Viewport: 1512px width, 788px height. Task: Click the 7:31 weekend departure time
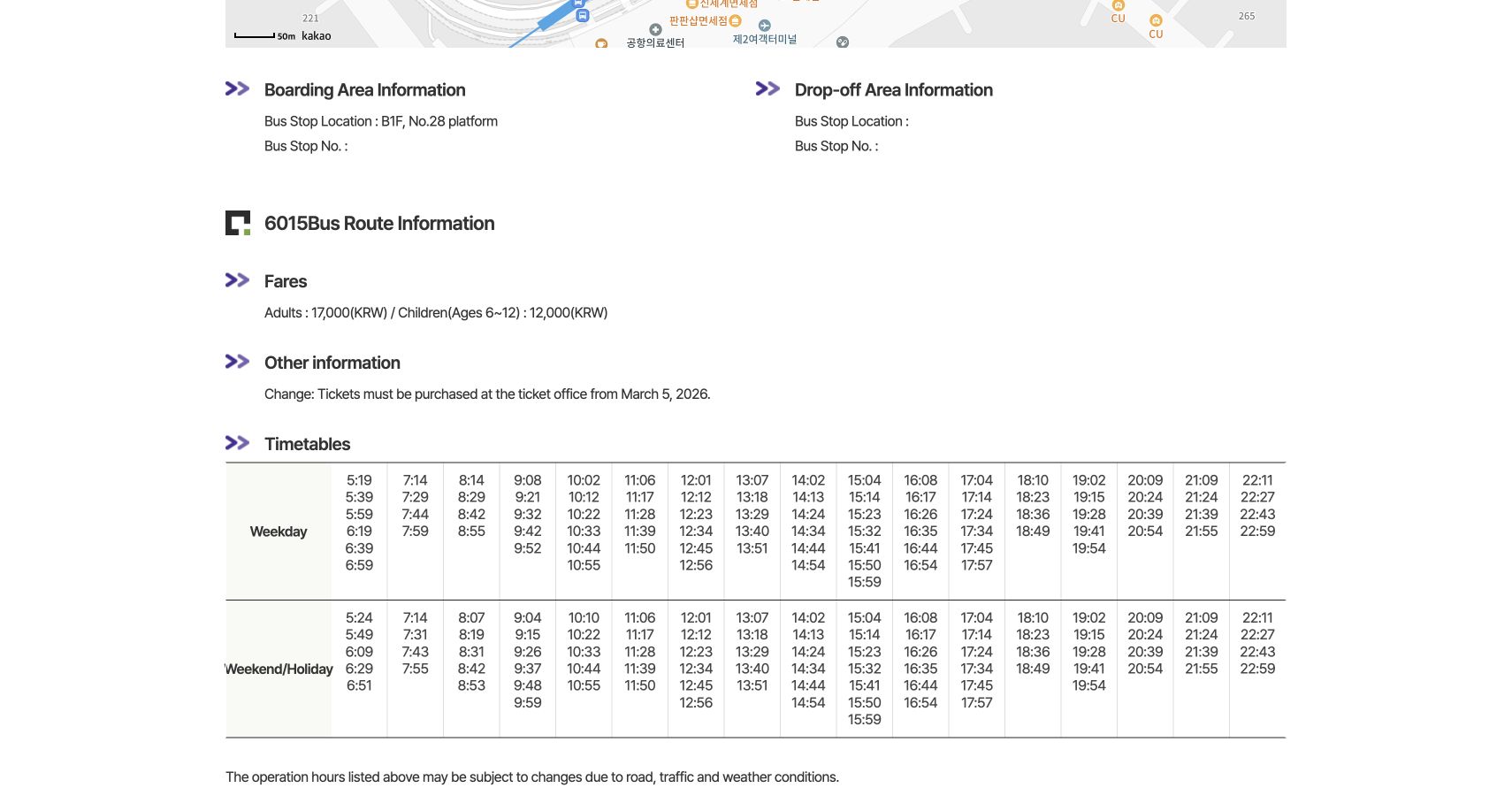(416, 634)
